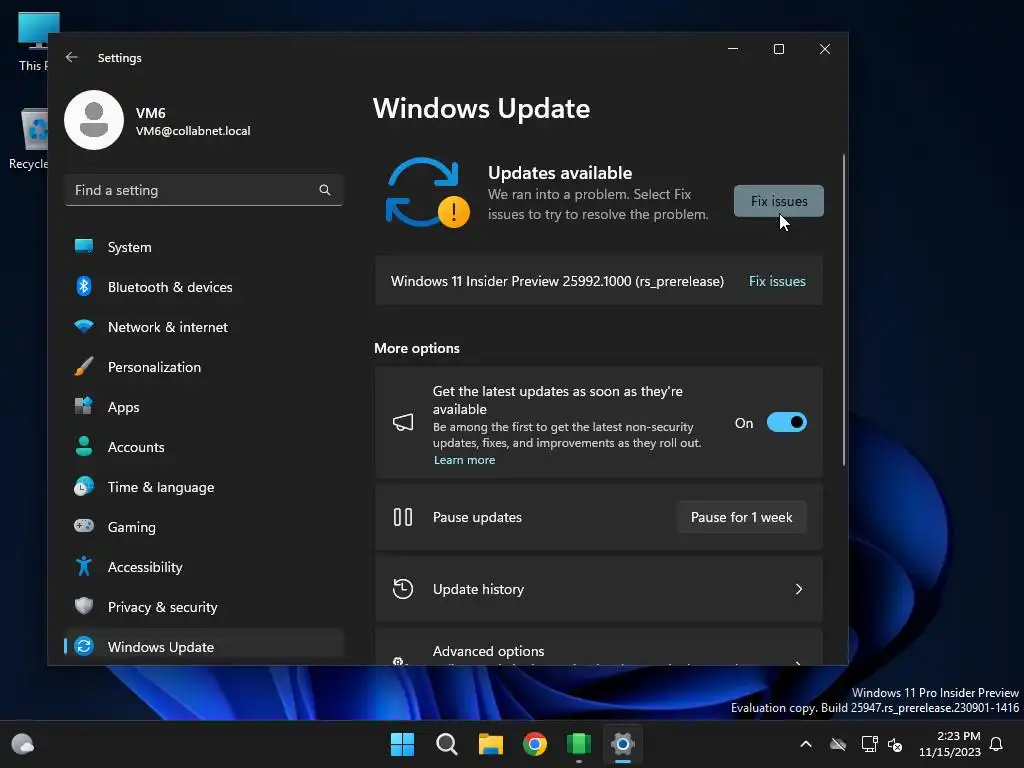This screenshot has height=768, width=1024.
Task: Click the Fix issues button
Action: (x=778, y=201)
